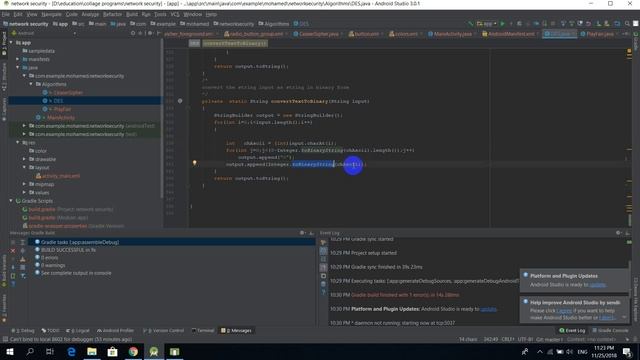Click the intention light bulb in editor gutter
Viewport: 640px width, 360px height.
tap(195, 163)
